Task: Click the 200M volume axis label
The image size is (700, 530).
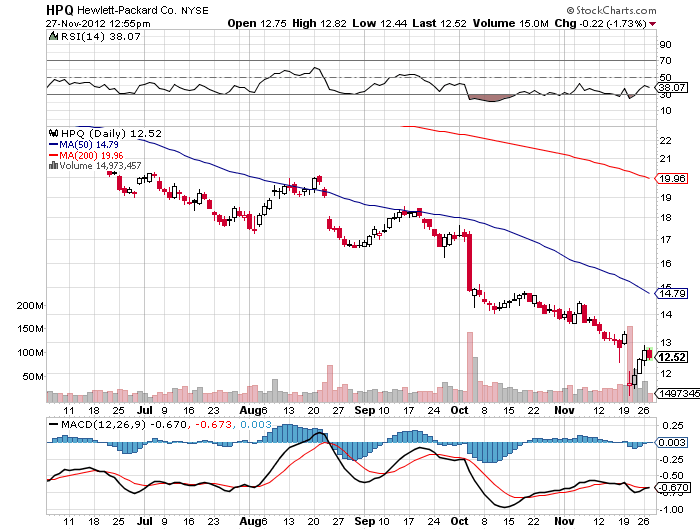Action: [x=30, y=305]
